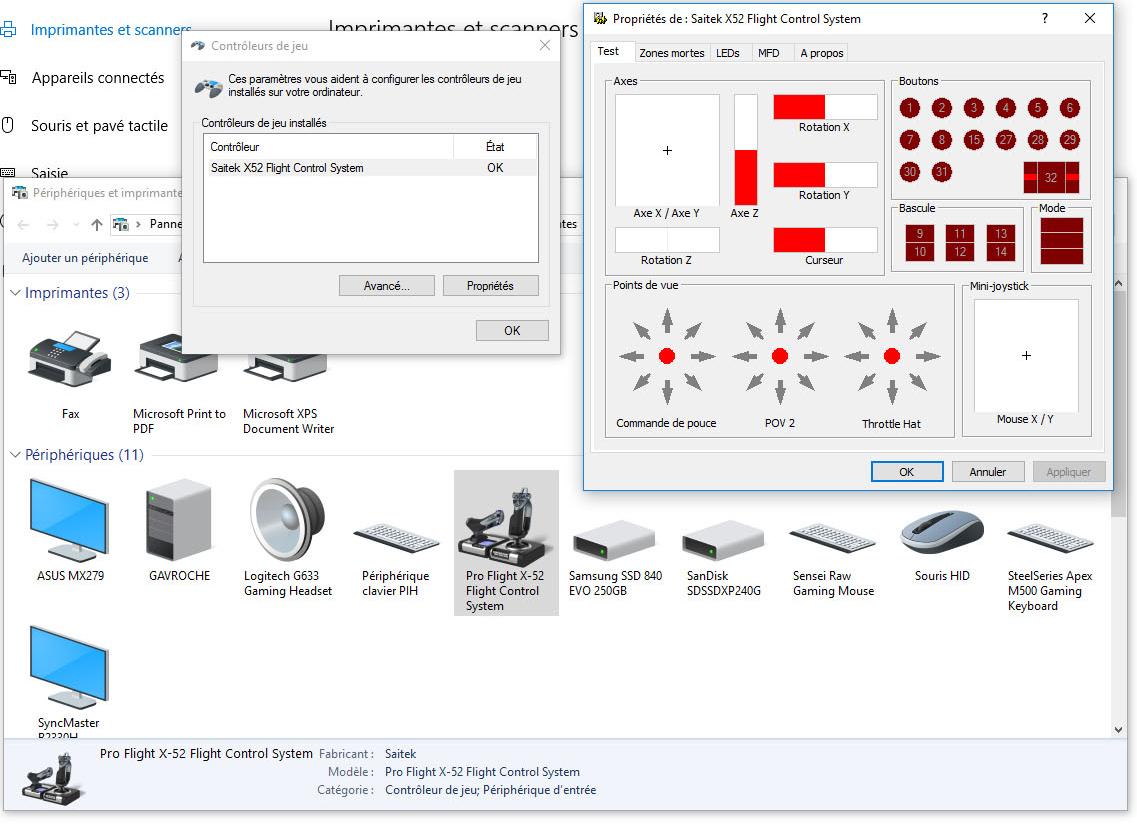This screenshot has width=1137, height=826.
Task: Click button indicator 31 in Boutons group
Action: [941, 172]
